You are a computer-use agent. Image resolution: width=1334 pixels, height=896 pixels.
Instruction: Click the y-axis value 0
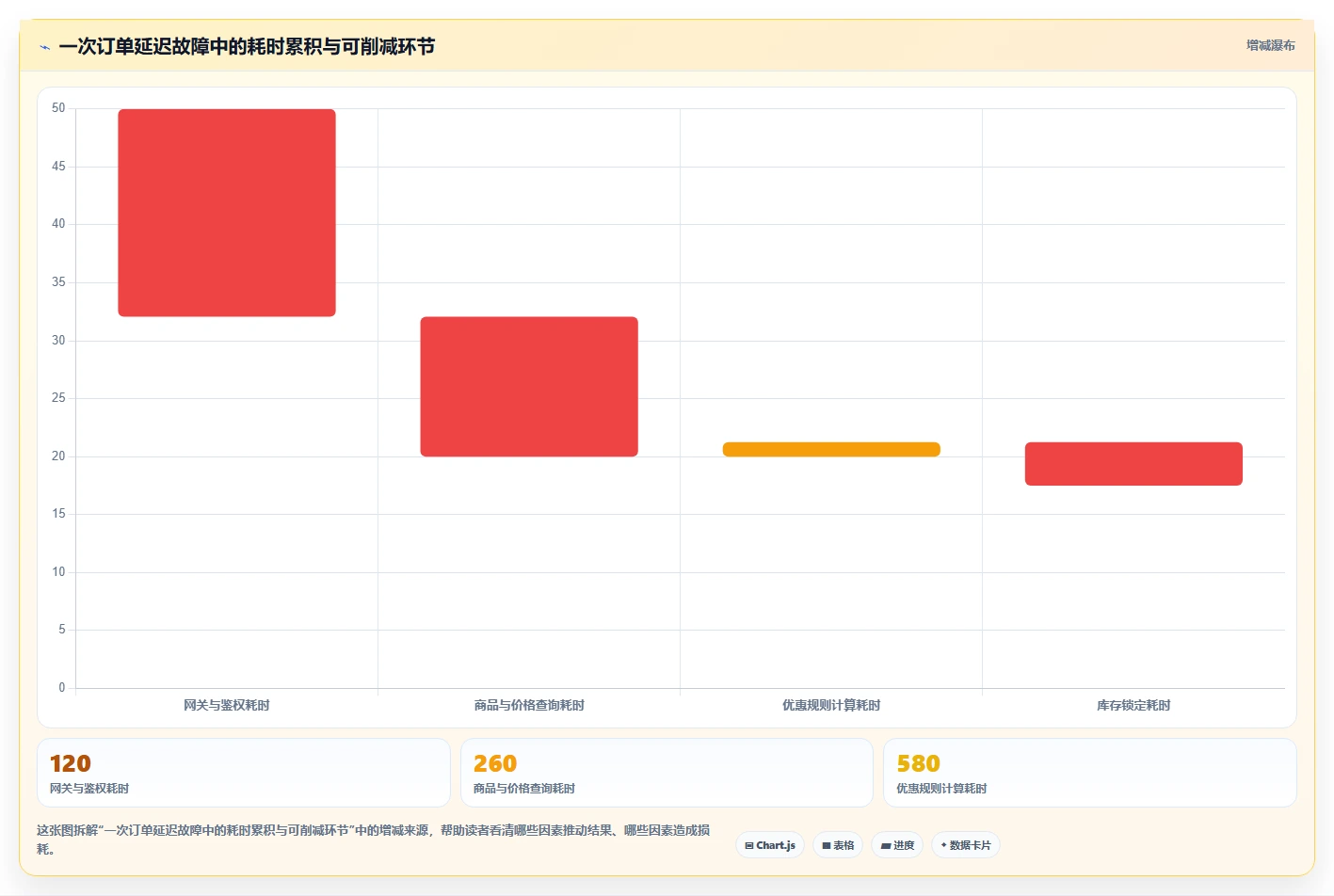[62, 688]
